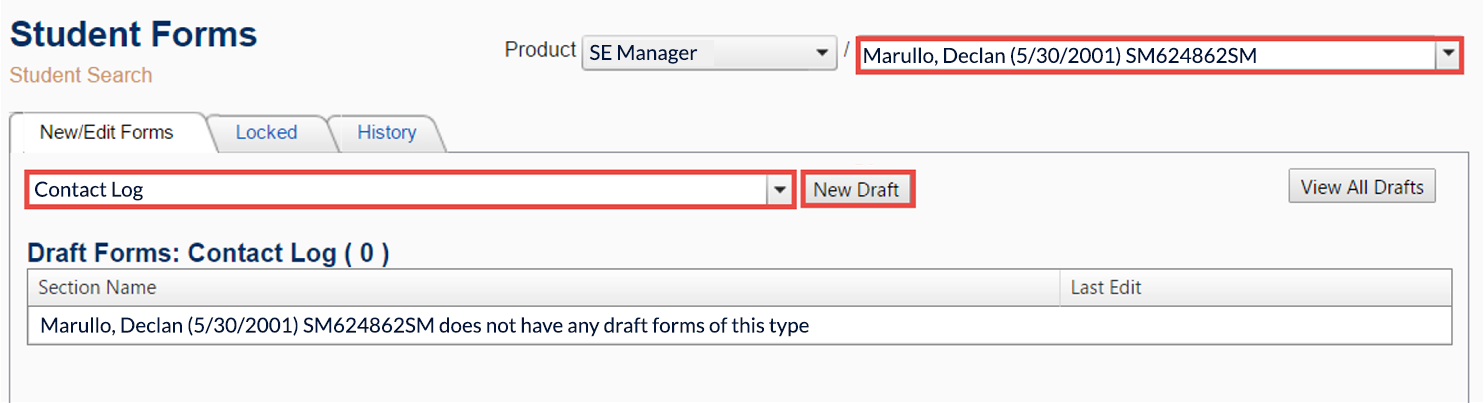Click the Student Forms page heading
The image size is (1484, 403).
pos(134,34)
